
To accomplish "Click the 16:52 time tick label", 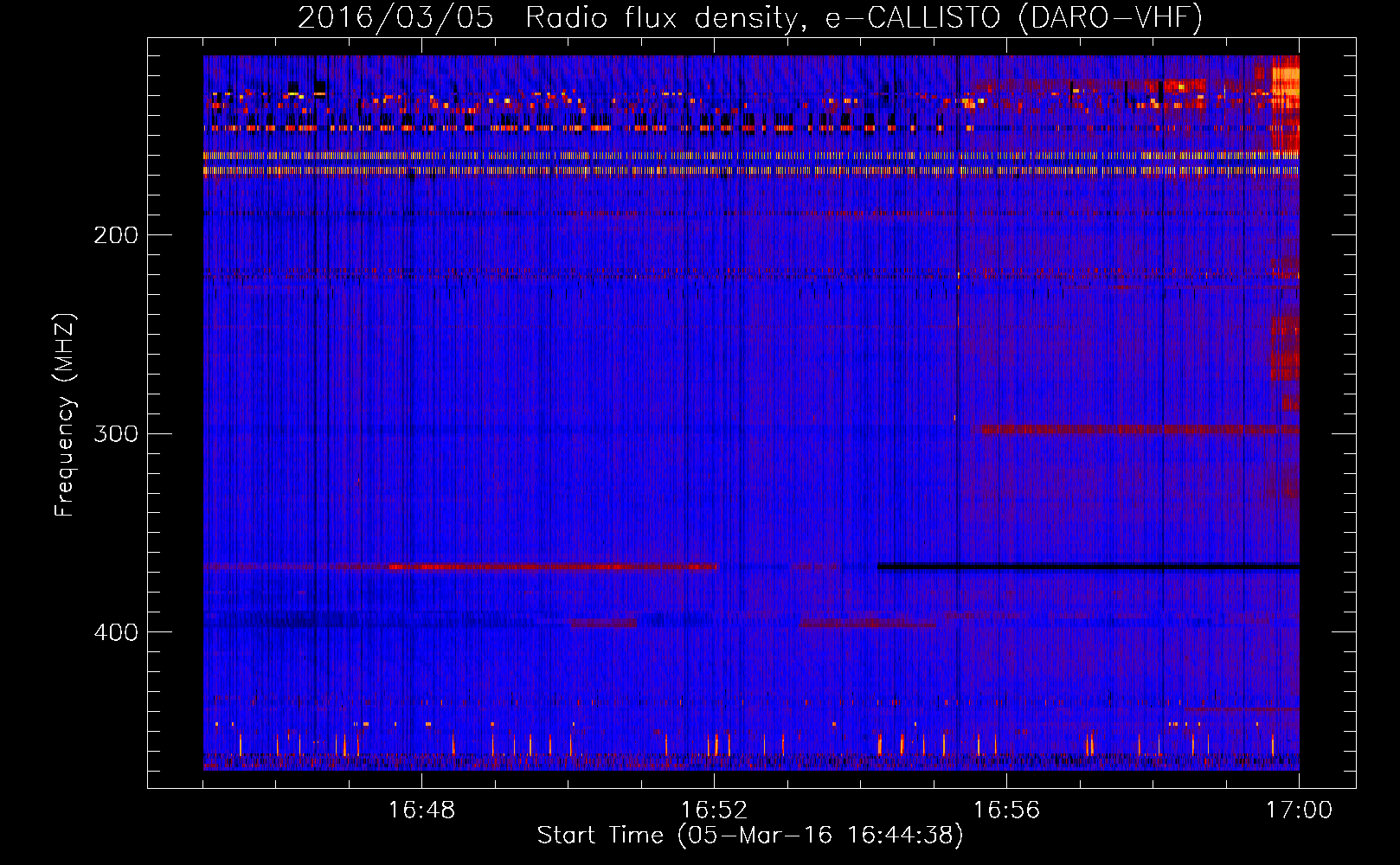I will pos(714,811).
